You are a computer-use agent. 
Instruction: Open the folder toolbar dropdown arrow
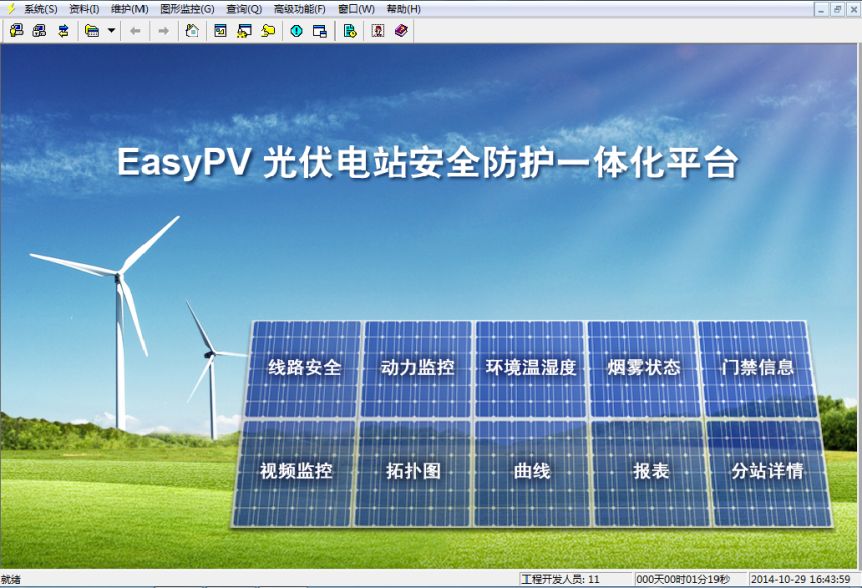(110, 31)
